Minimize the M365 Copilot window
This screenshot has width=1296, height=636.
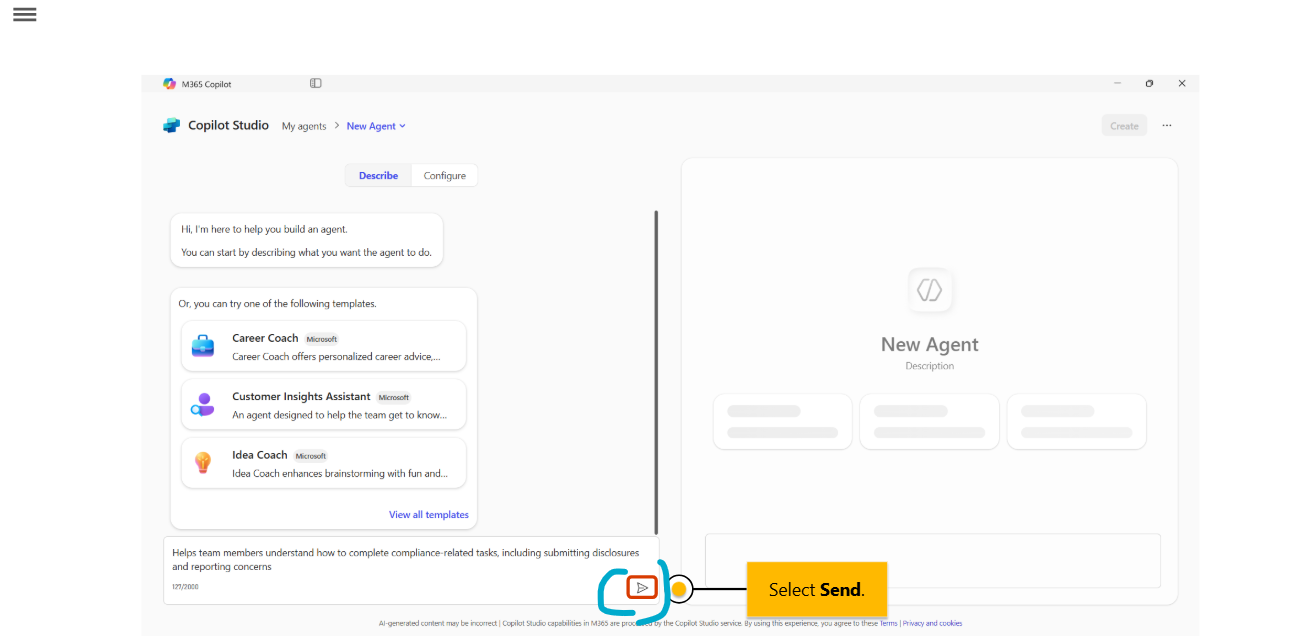(1117, 83)
